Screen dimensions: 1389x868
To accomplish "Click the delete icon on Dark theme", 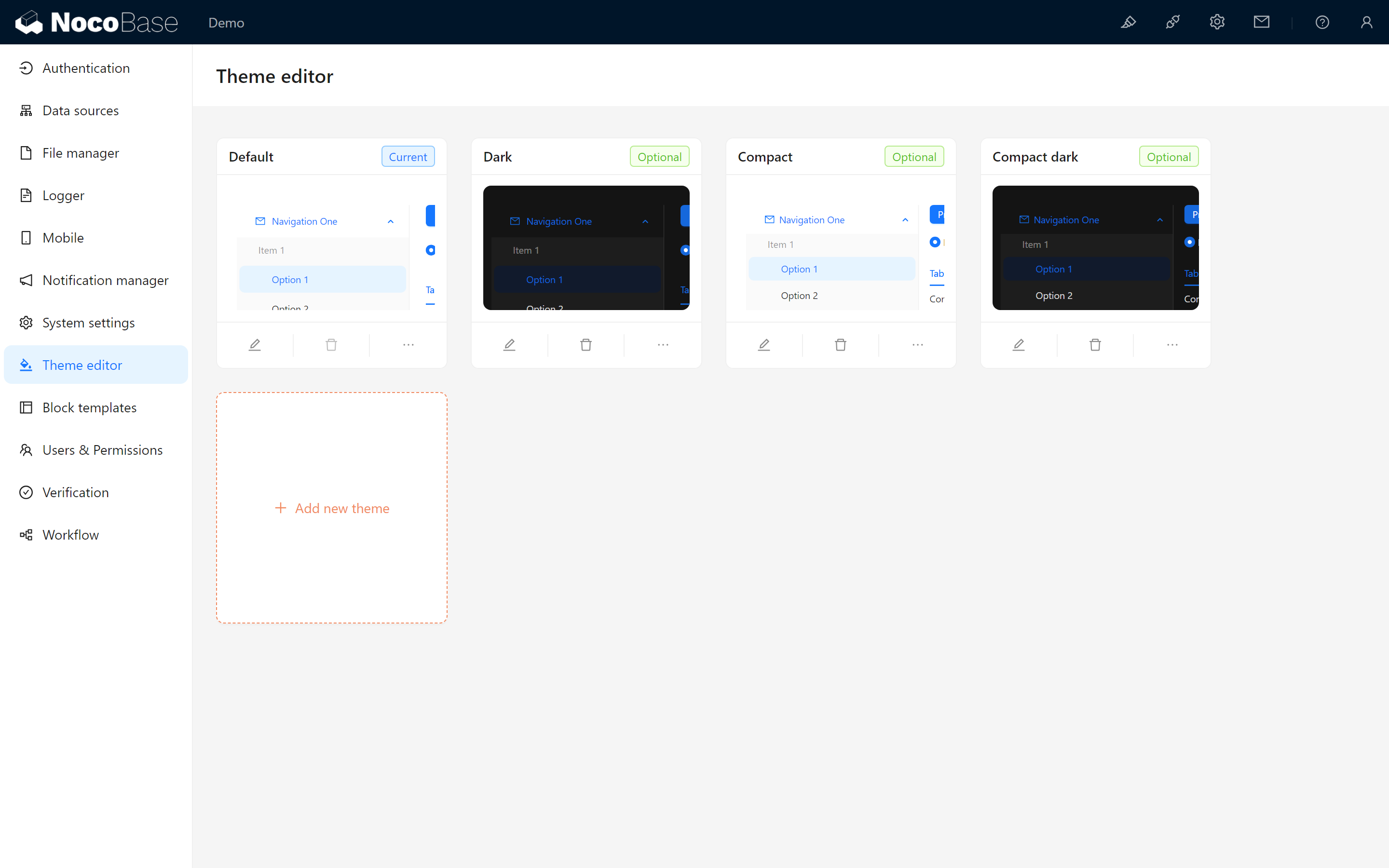I will [x=586, y=344].
